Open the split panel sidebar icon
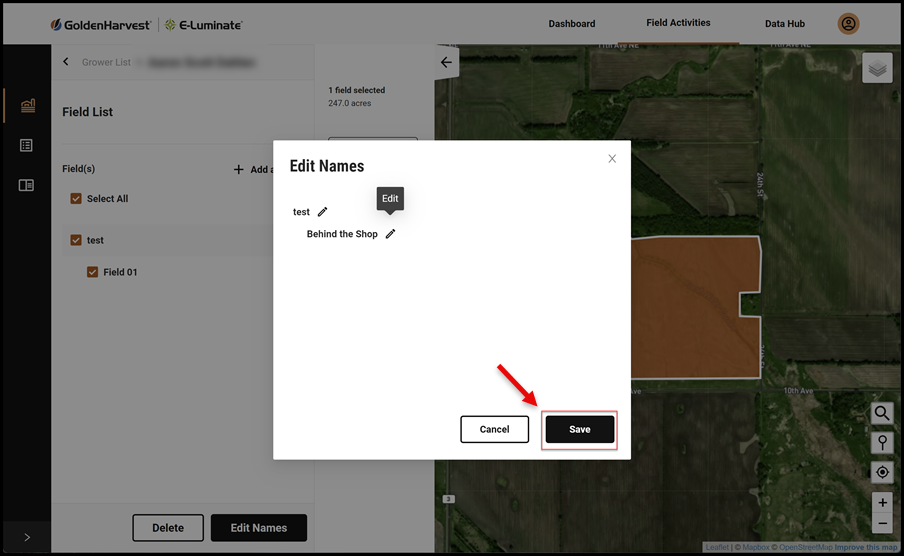904x556 pixels. [26, 185]
